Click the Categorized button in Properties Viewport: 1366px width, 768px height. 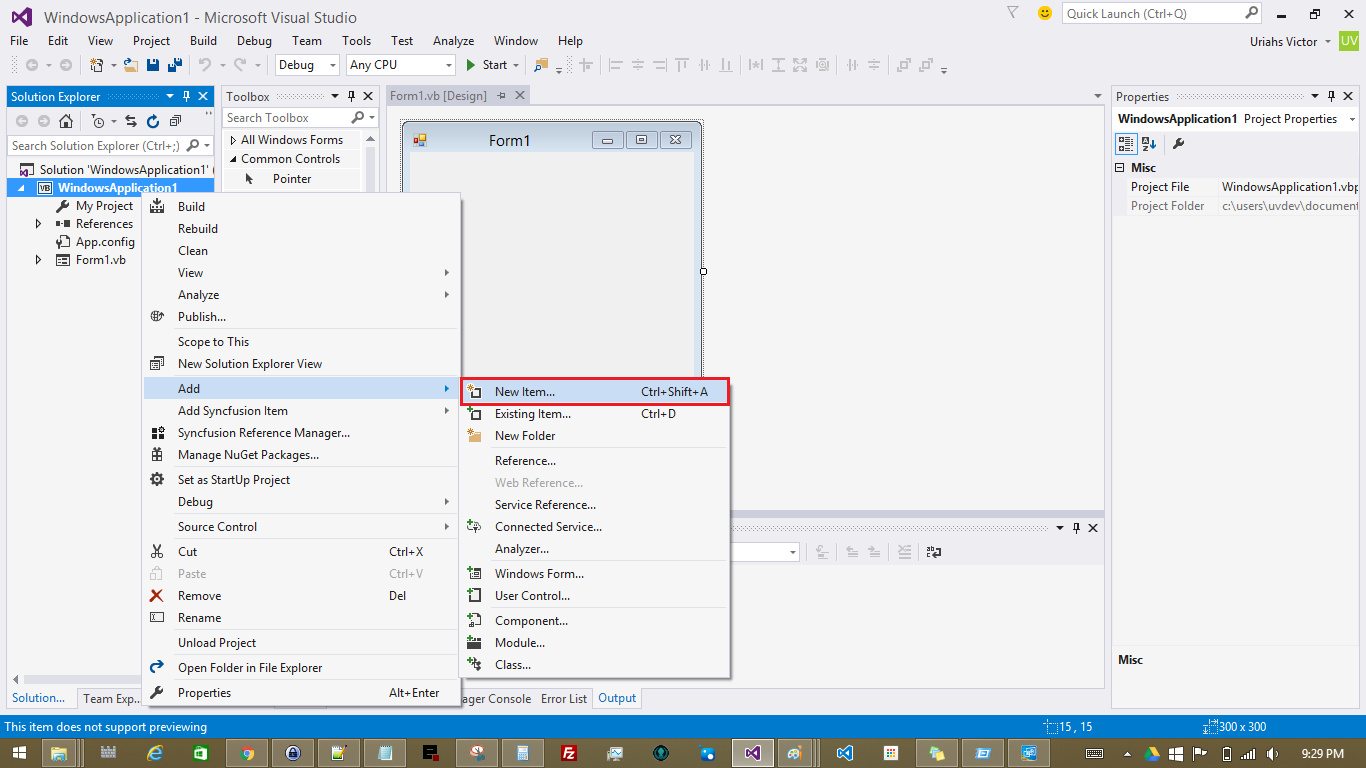tap(1126, 144)
